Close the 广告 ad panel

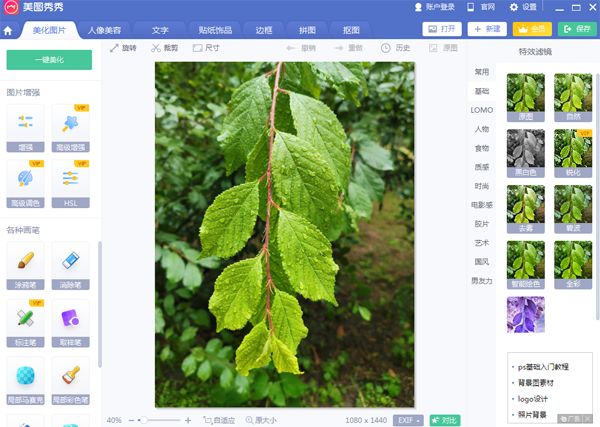click(588, 419)
